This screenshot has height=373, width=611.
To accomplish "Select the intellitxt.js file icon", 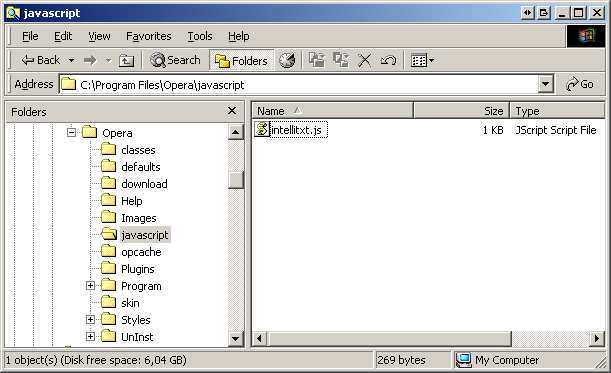I will [262, 129].
